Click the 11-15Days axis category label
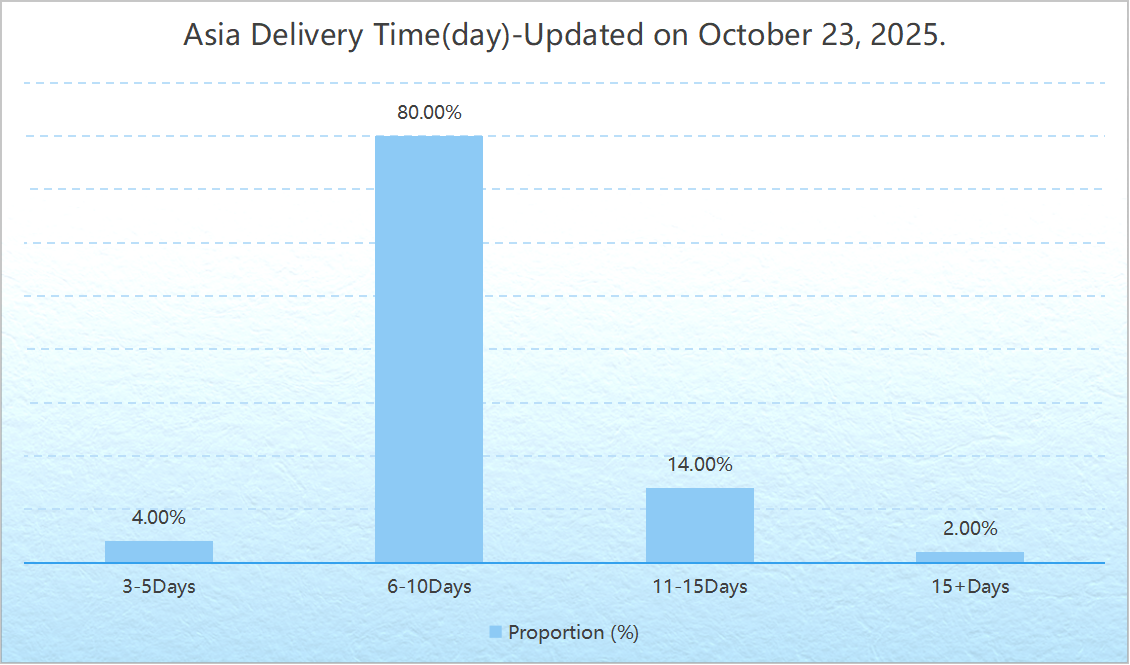The image size is (1130, 665). tap(699, 587)
